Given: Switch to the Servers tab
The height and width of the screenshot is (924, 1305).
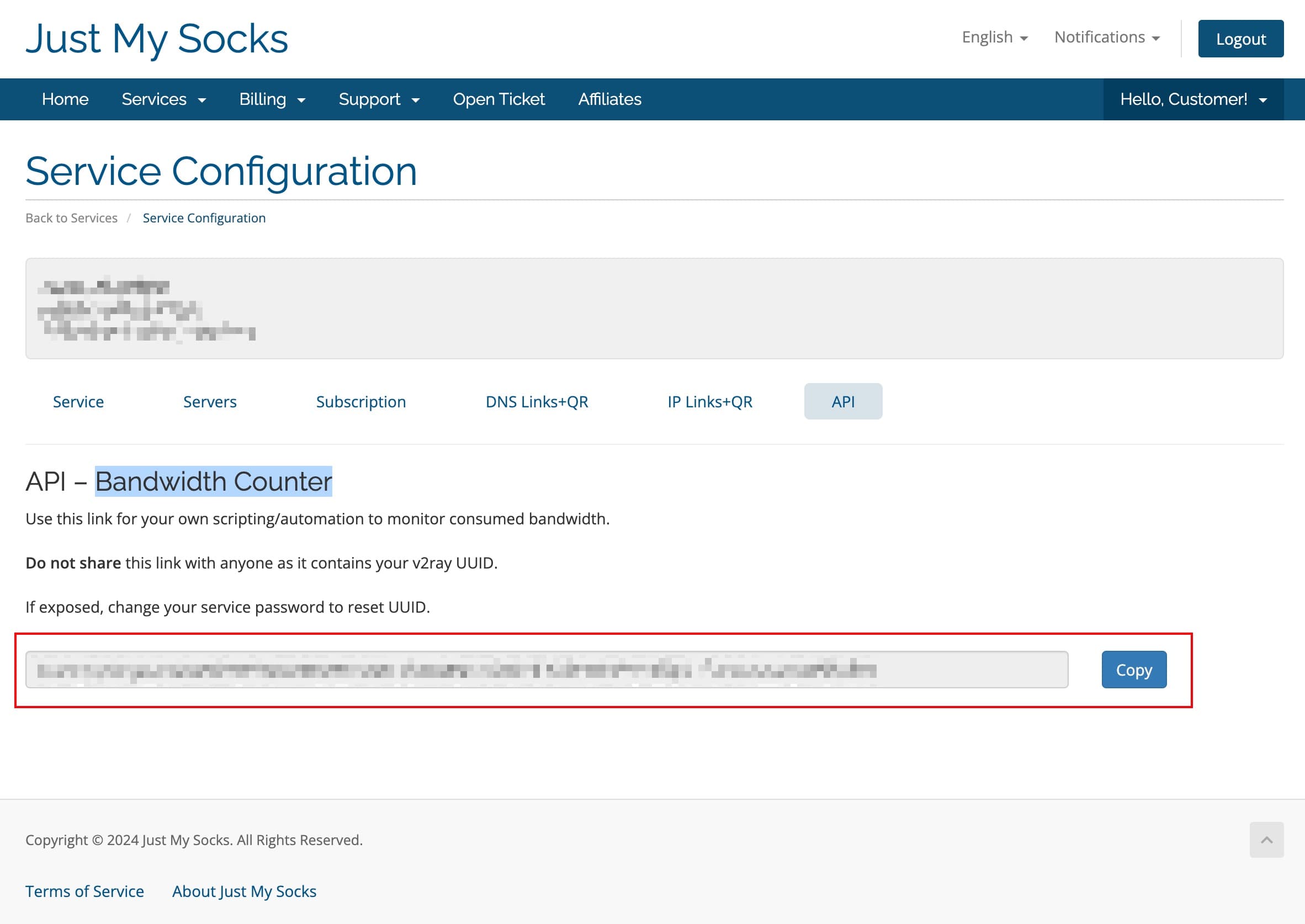Looking at the screenshot, I should [210, 402].
